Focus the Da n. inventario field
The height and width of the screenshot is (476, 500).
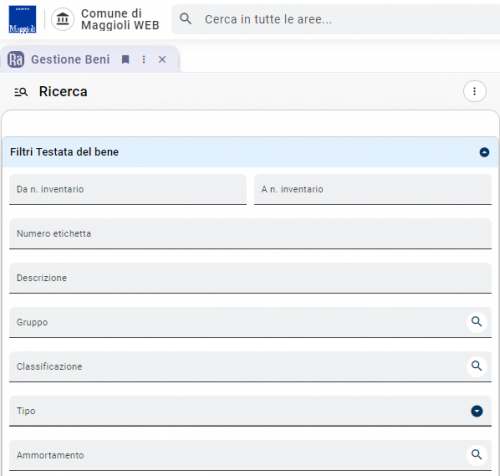point(128,189)
